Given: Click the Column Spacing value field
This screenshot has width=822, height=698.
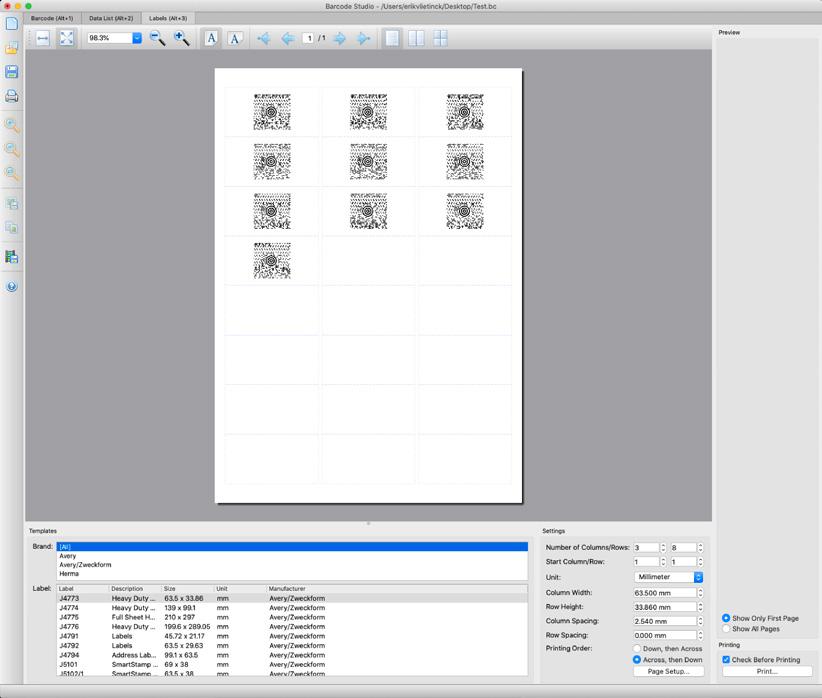Looking at the screenshot, I should (665, 621).
